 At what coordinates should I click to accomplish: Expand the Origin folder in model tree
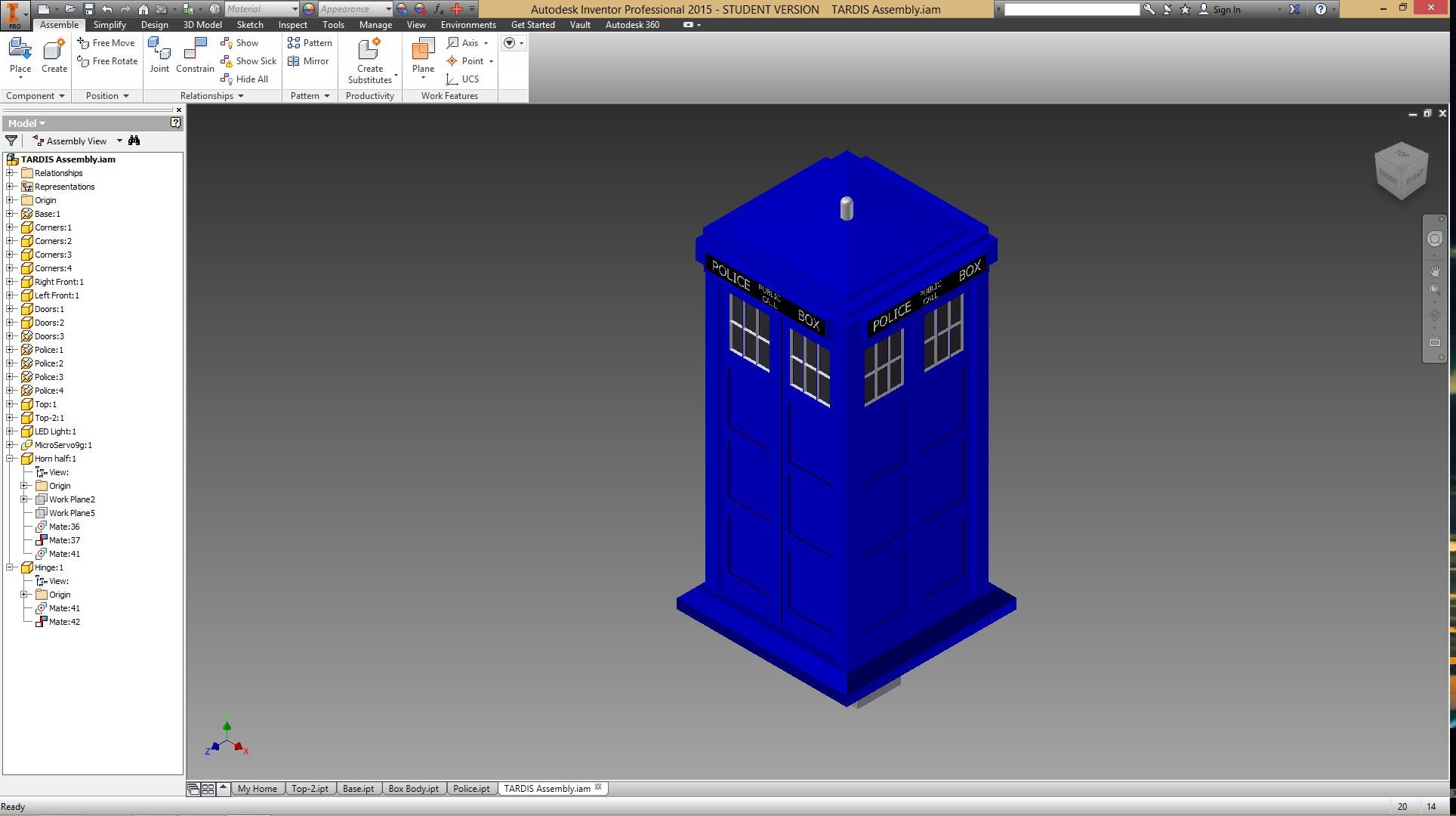coord(8,199)
